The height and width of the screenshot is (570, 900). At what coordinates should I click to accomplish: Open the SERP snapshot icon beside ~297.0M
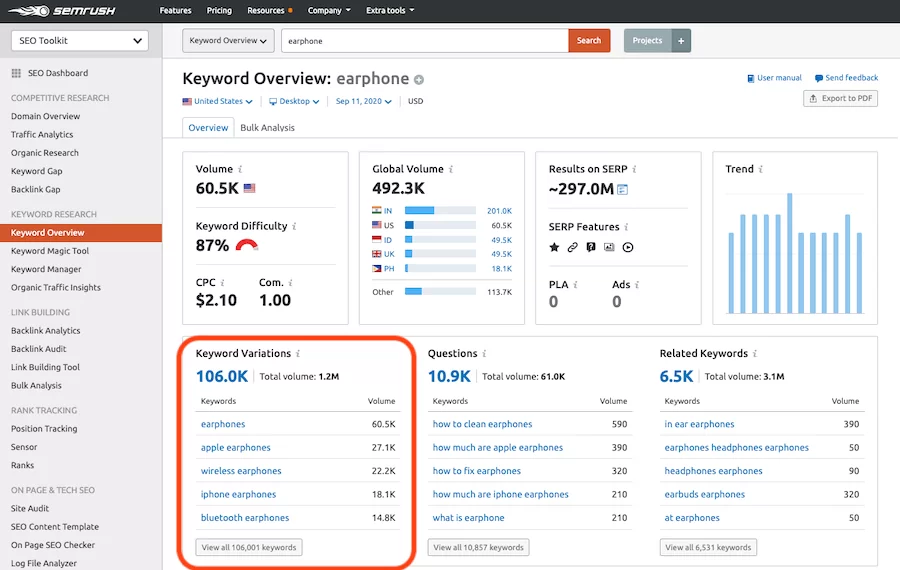click(x=622, y=189)
